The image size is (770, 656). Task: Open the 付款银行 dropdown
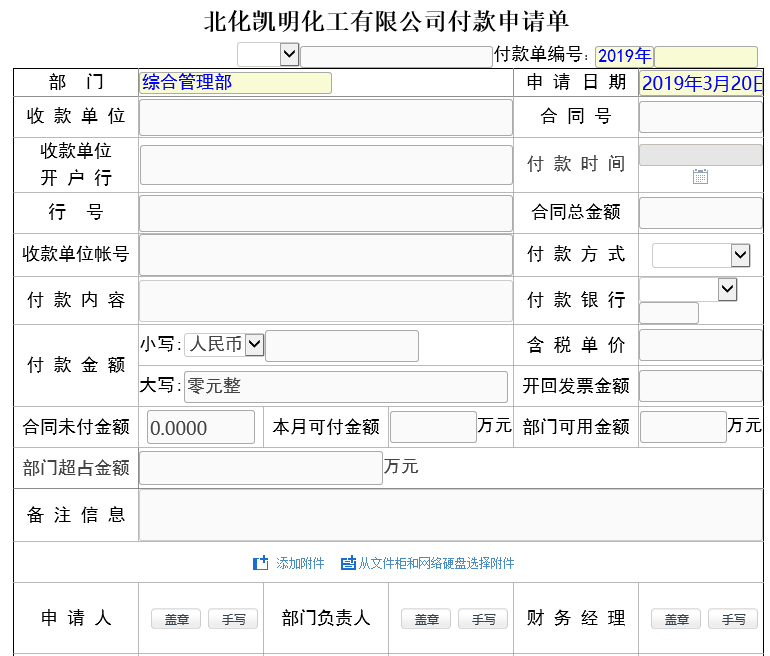coord(688,290)
